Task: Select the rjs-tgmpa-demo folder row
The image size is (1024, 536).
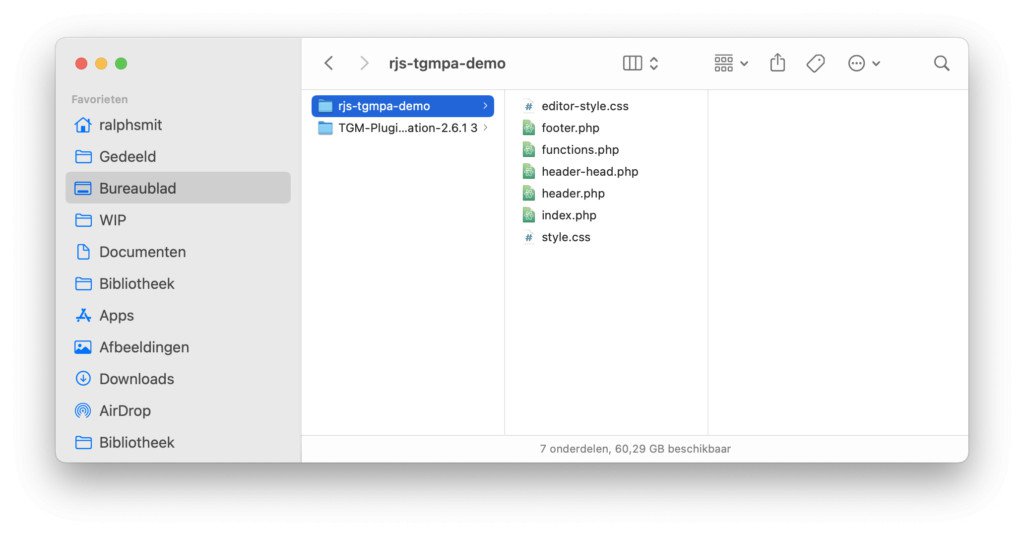Action: pyautogui.click(x=402, y=106)
